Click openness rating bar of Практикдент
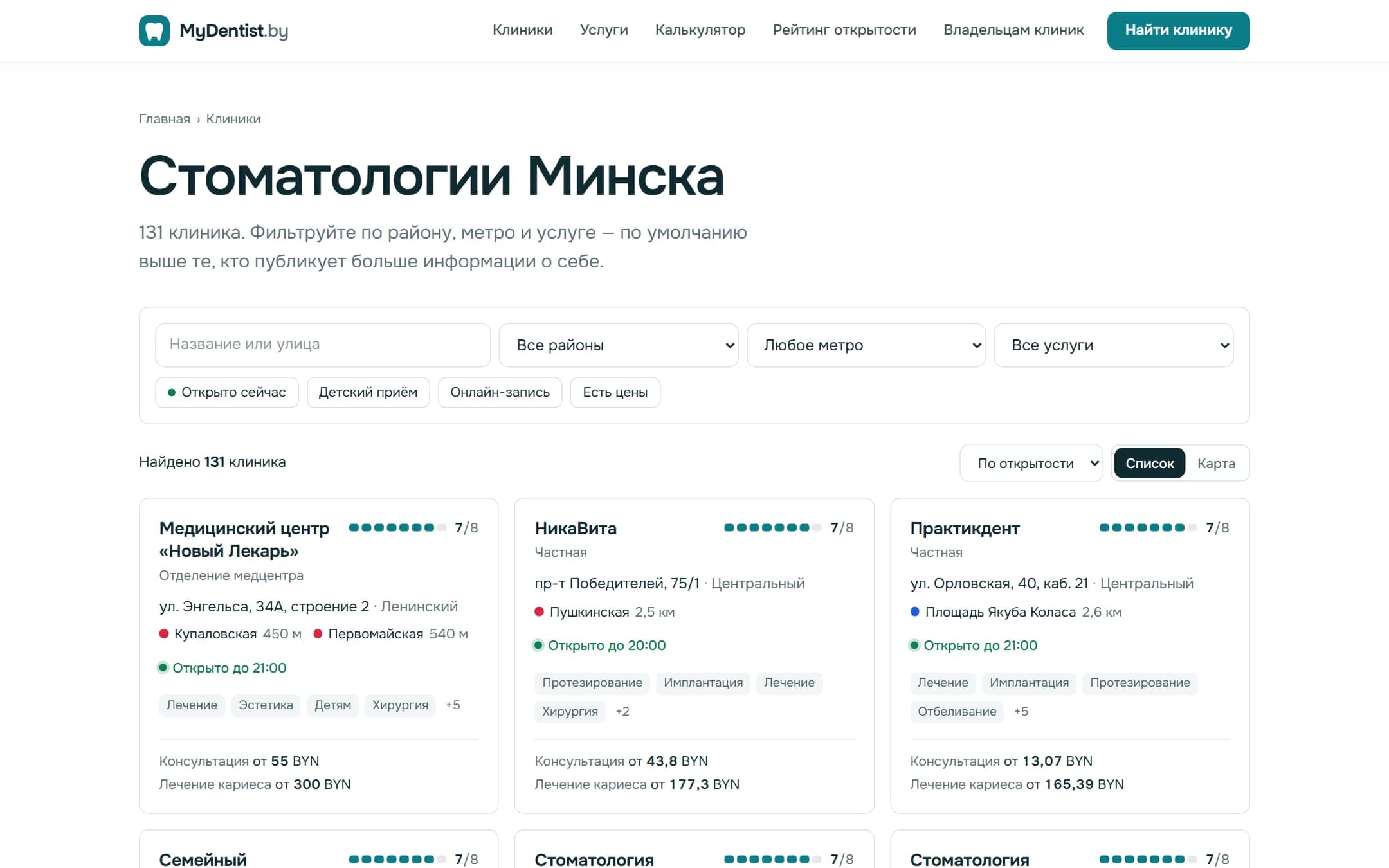Image resolution: width=1389 pixels, height=868 pixels. (x=1148, y=528)
